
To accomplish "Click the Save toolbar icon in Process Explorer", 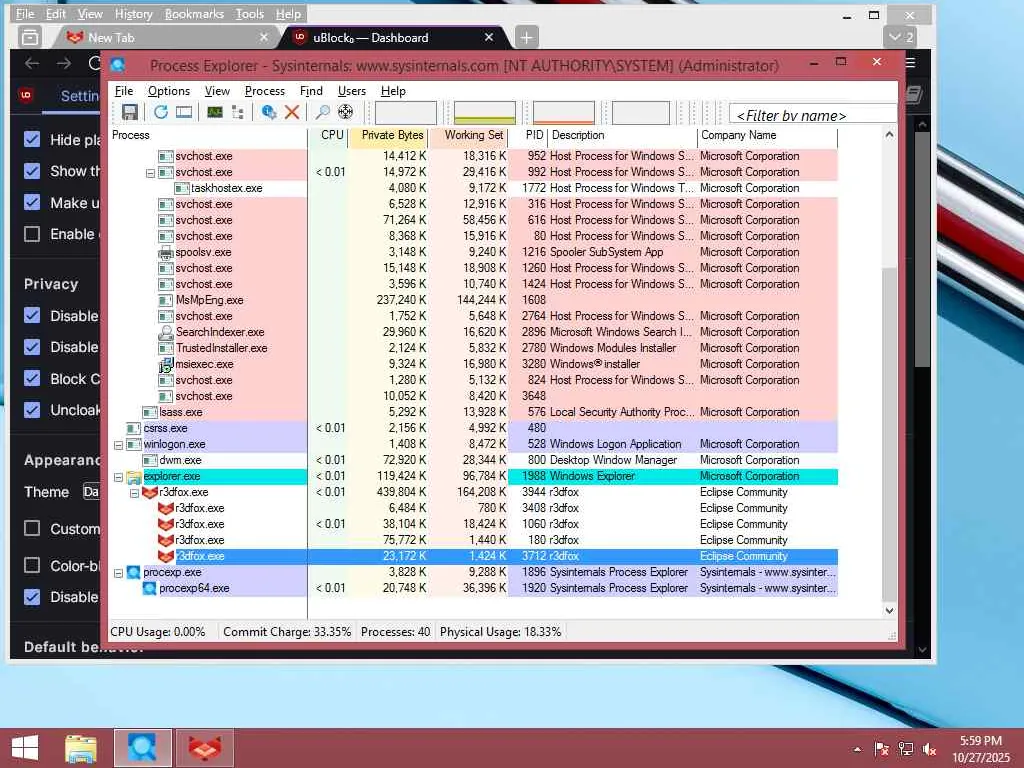I will coord(129,112).
